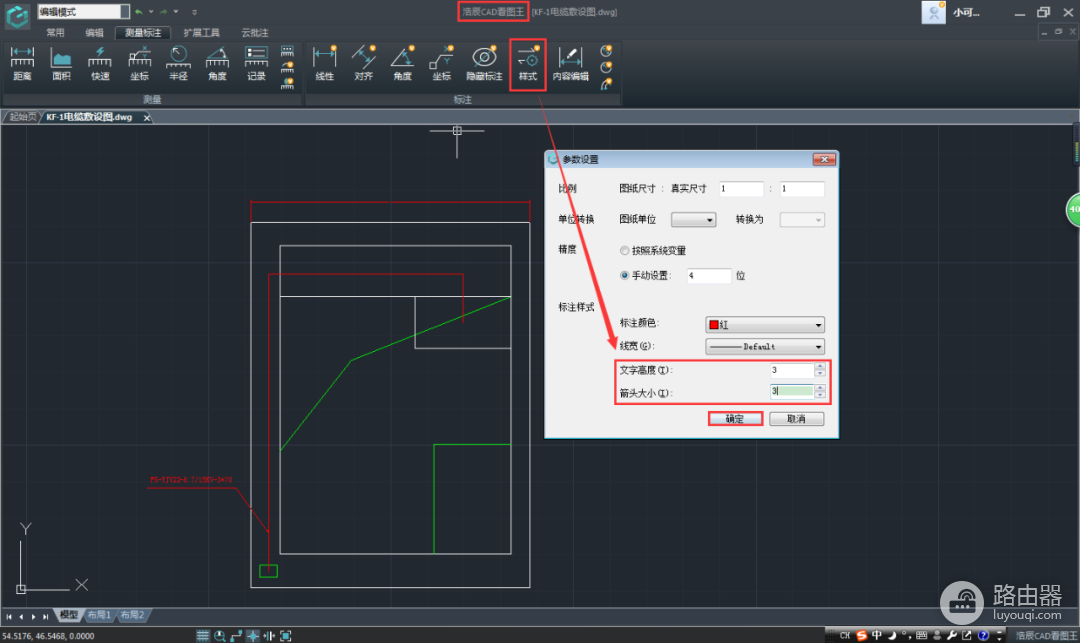Select the 线性 linear dimension tool
The width and height of the screenshot is (1080, 643).
(324, 63)
